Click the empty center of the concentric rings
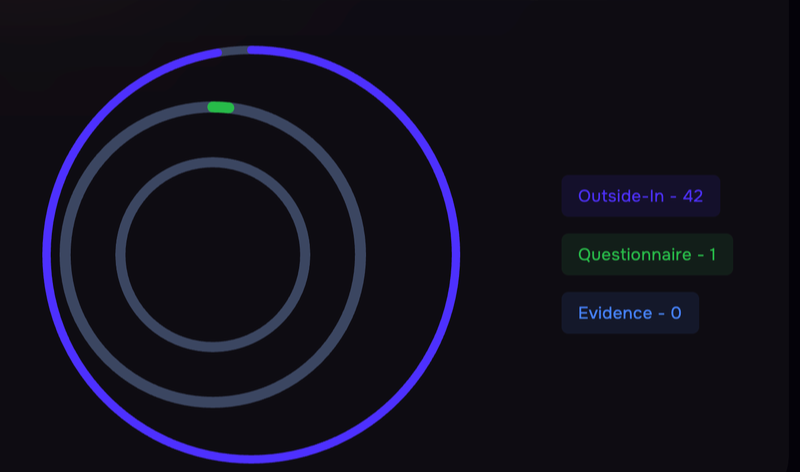 (213, 254)
